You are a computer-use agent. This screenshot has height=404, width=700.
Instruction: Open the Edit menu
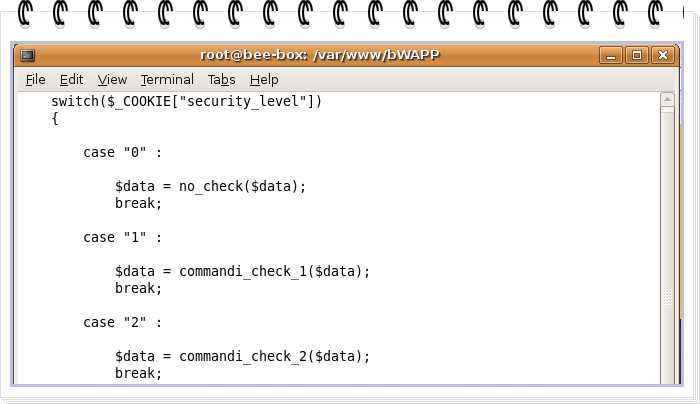(71, 79)
